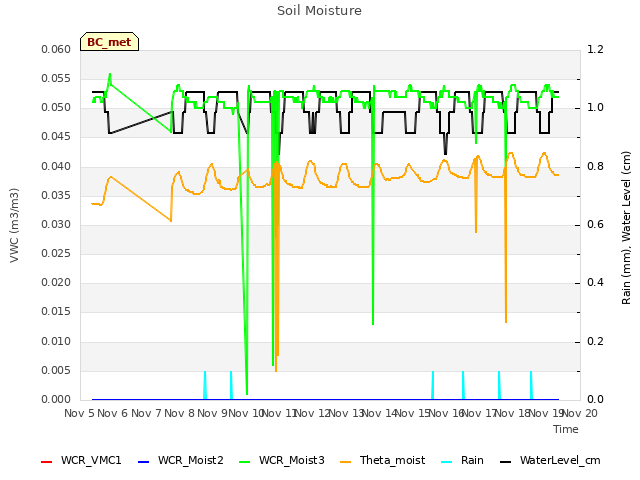Click the Time axis label
This screenshot has height=480, width=640.
566,429
